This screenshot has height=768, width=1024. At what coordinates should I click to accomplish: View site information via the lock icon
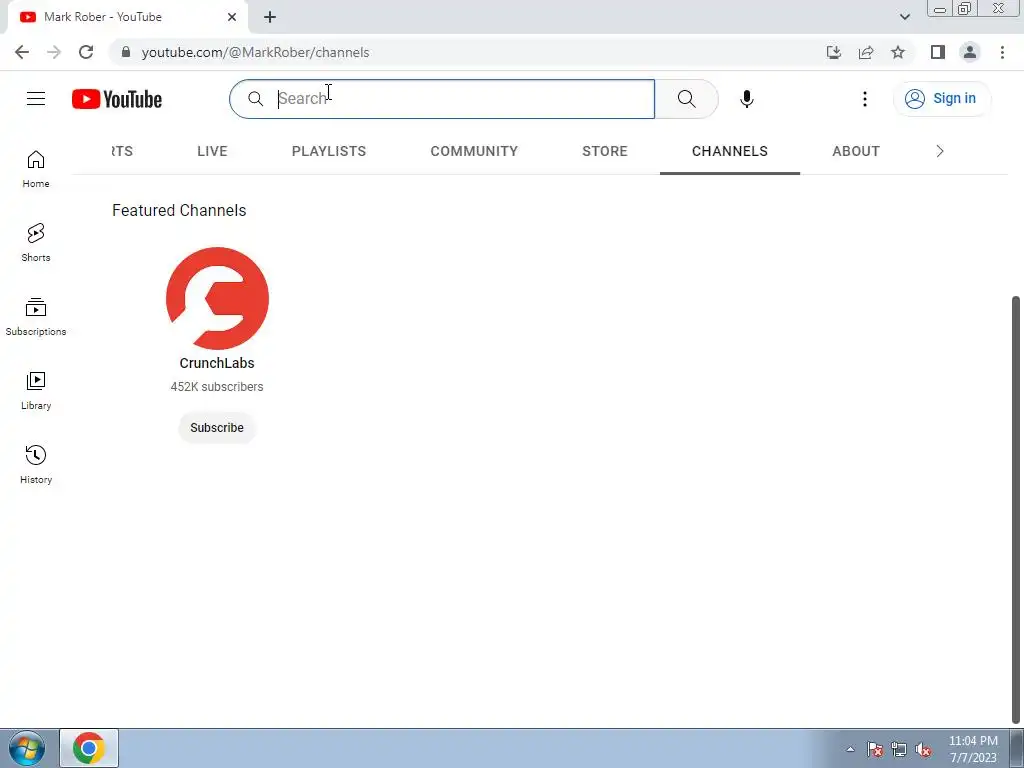[126, 52]
